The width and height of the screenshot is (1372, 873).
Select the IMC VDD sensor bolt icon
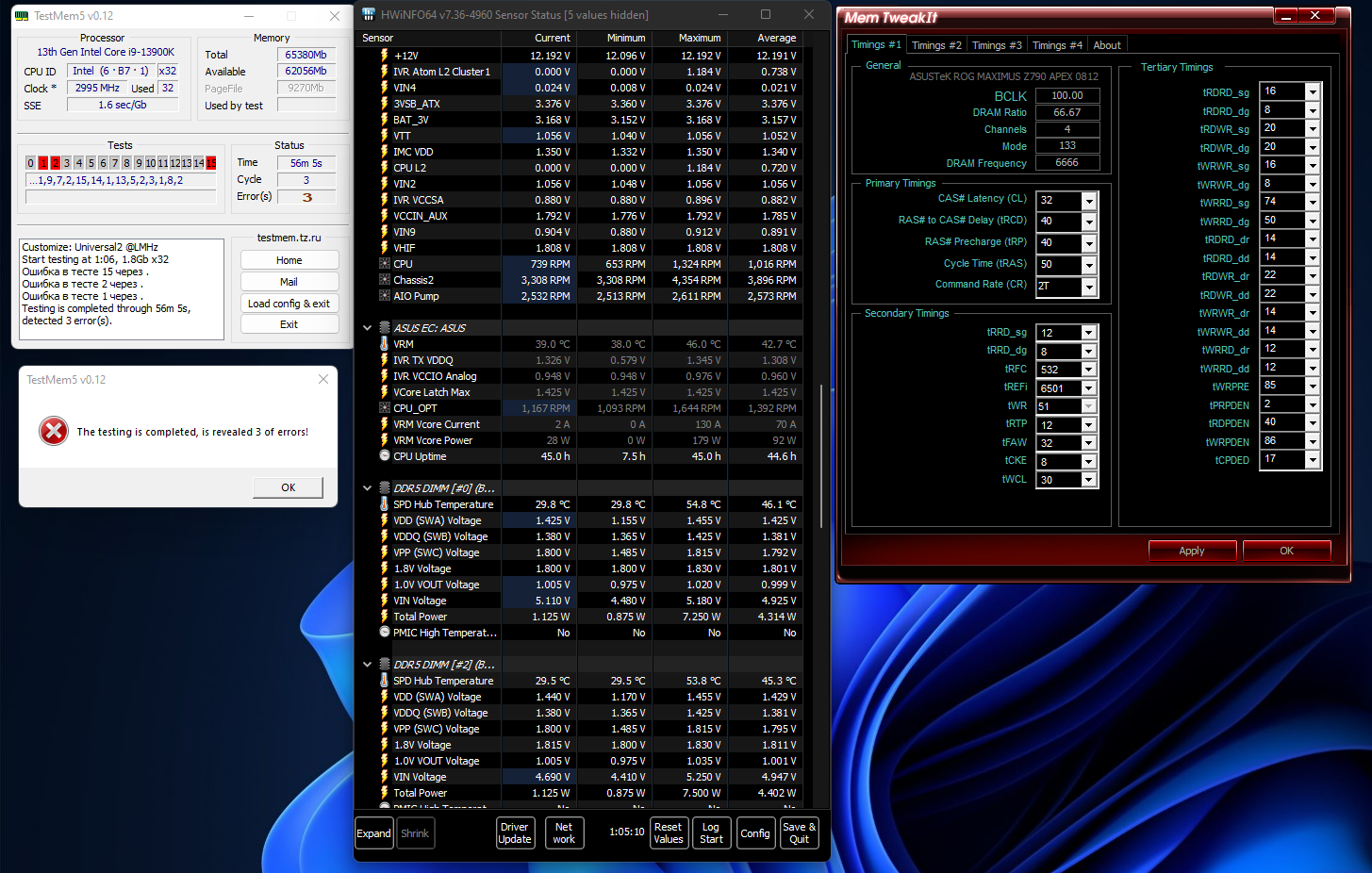(384, 152)
